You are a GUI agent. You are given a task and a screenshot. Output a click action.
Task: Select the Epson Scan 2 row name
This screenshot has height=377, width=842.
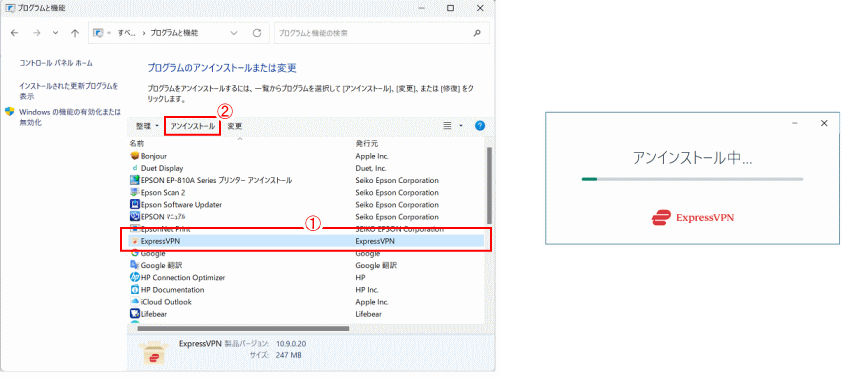point(163,193)
